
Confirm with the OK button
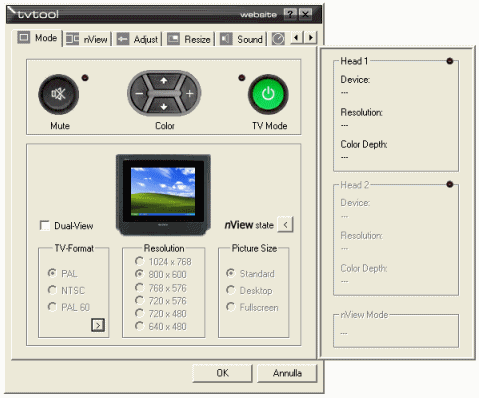coord(222,373)
